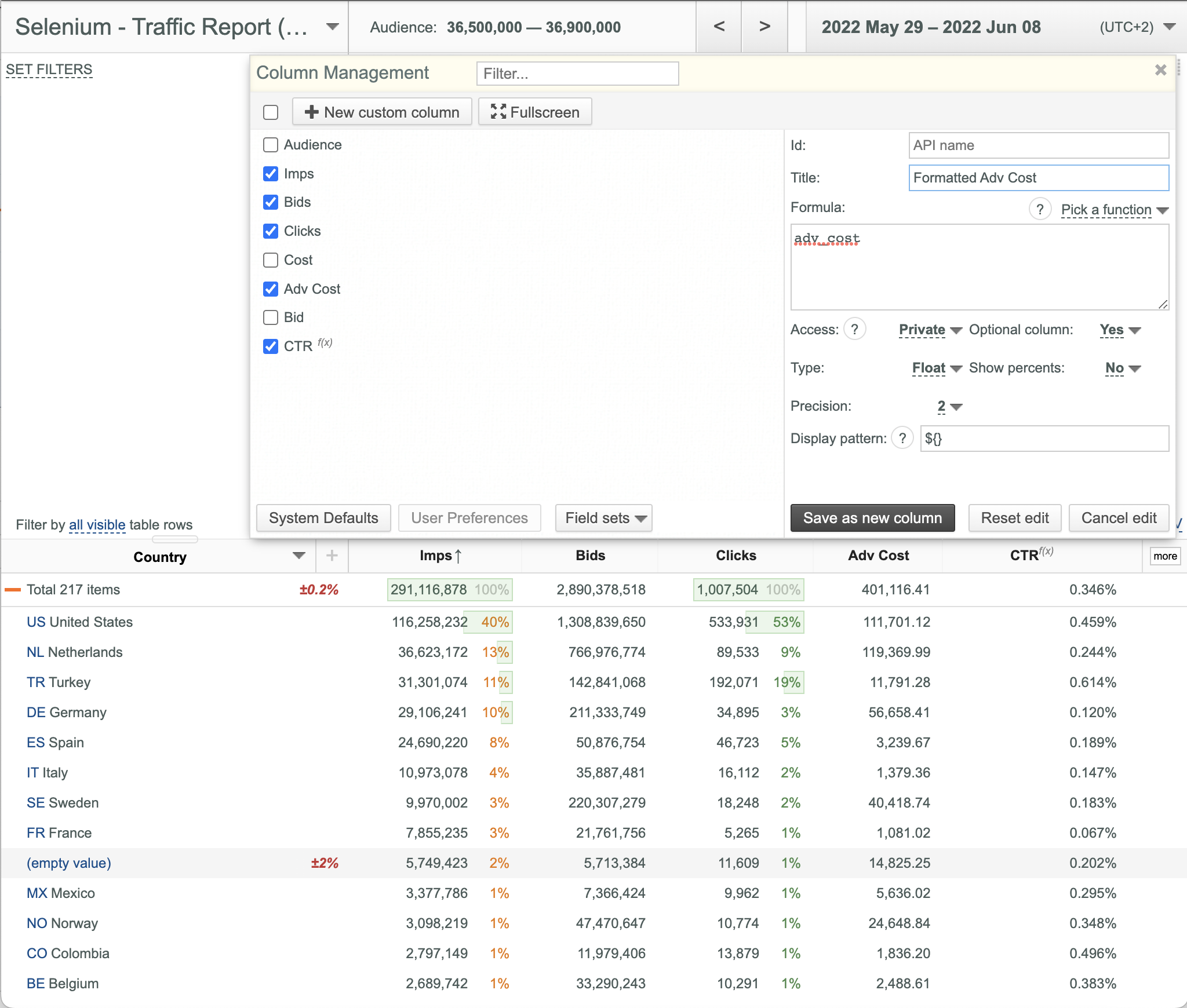The width and height of the screenshot is (1187, 1008).
Task: Open the Type Float dropdown
Action: [x=937, y=368]
